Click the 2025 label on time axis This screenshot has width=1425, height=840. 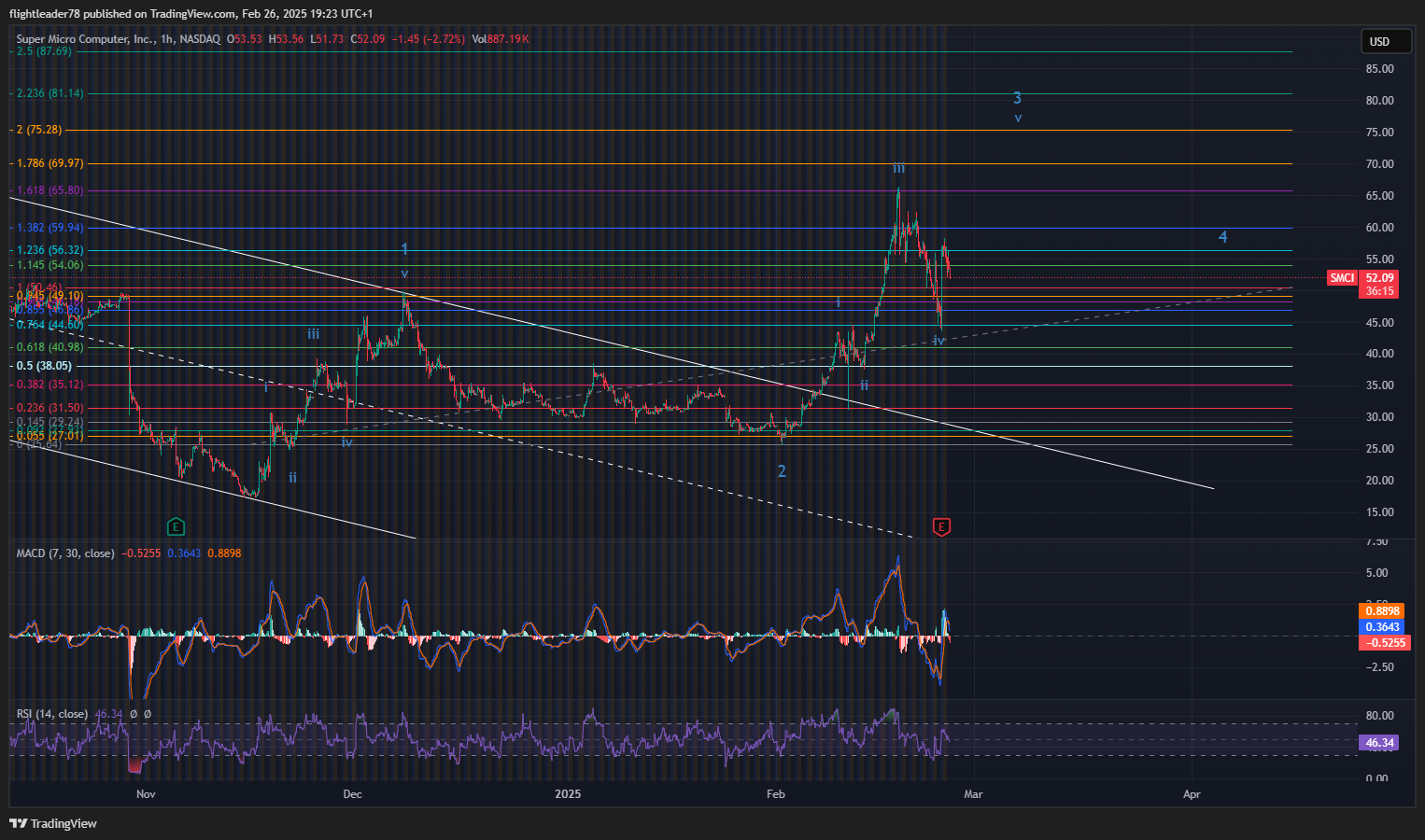[x=567, y=794]
